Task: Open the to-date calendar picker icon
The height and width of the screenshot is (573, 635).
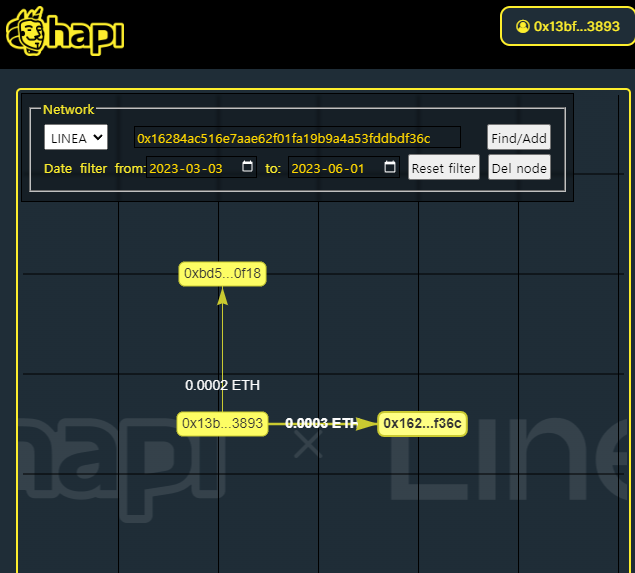Action: coord(390,166)
